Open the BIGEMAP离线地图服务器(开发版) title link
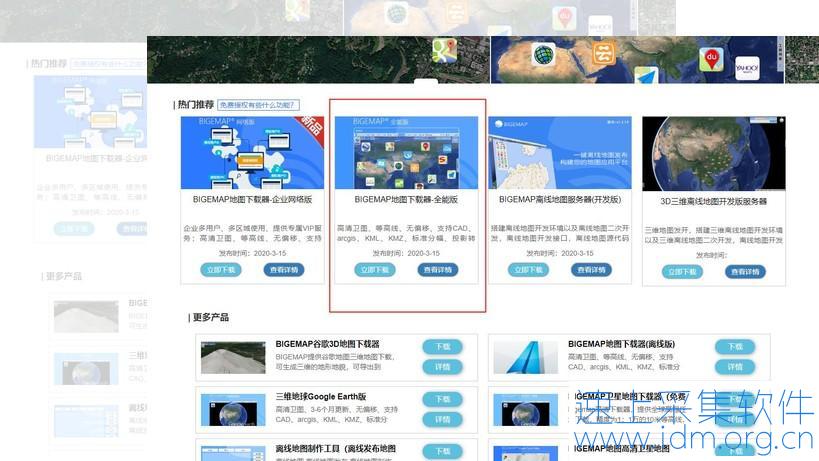 click(560, 199)
